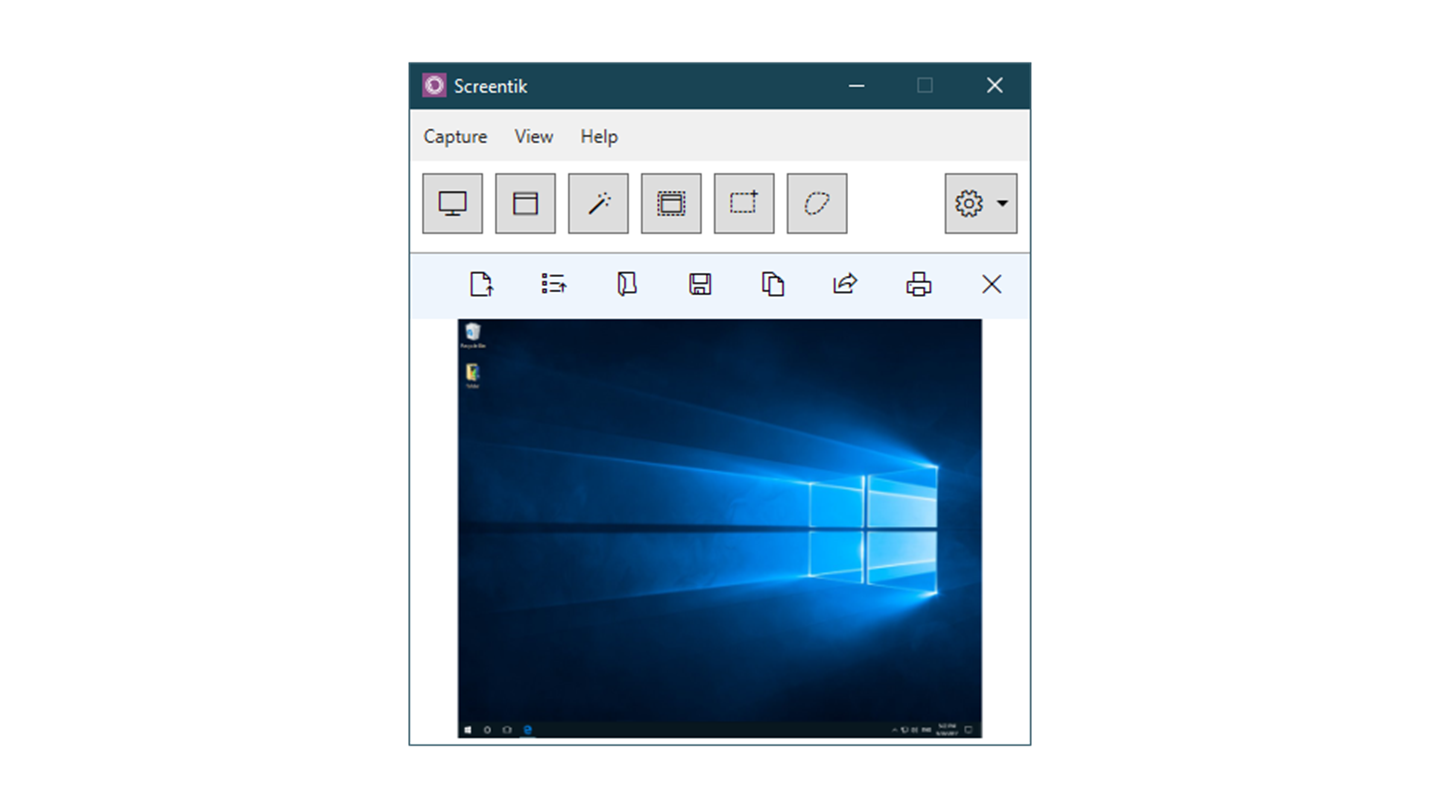1440x810 pixels.
Task: Select rectangular region capture tool
Action: click(x=744, y=203)
